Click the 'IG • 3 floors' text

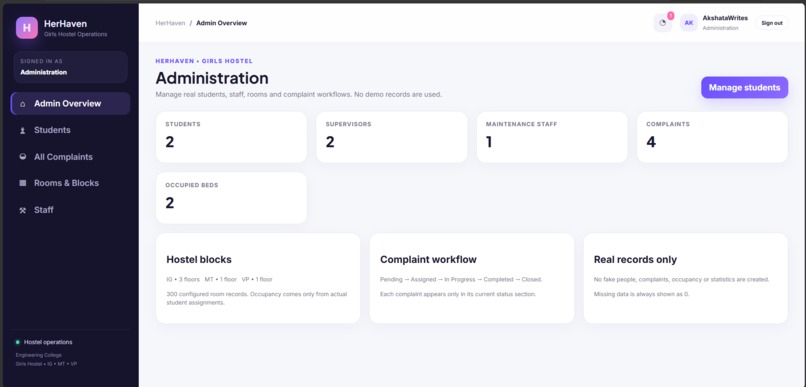(183, 280)
